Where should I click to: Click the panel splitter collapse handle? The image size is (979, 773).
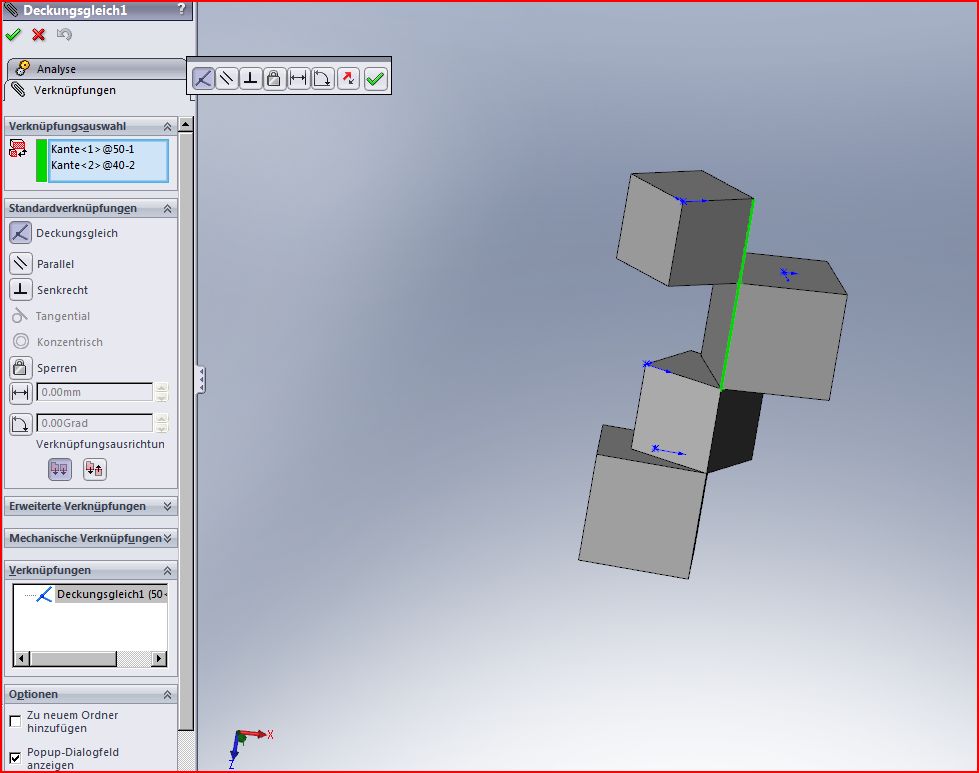[x=201, y=380]
